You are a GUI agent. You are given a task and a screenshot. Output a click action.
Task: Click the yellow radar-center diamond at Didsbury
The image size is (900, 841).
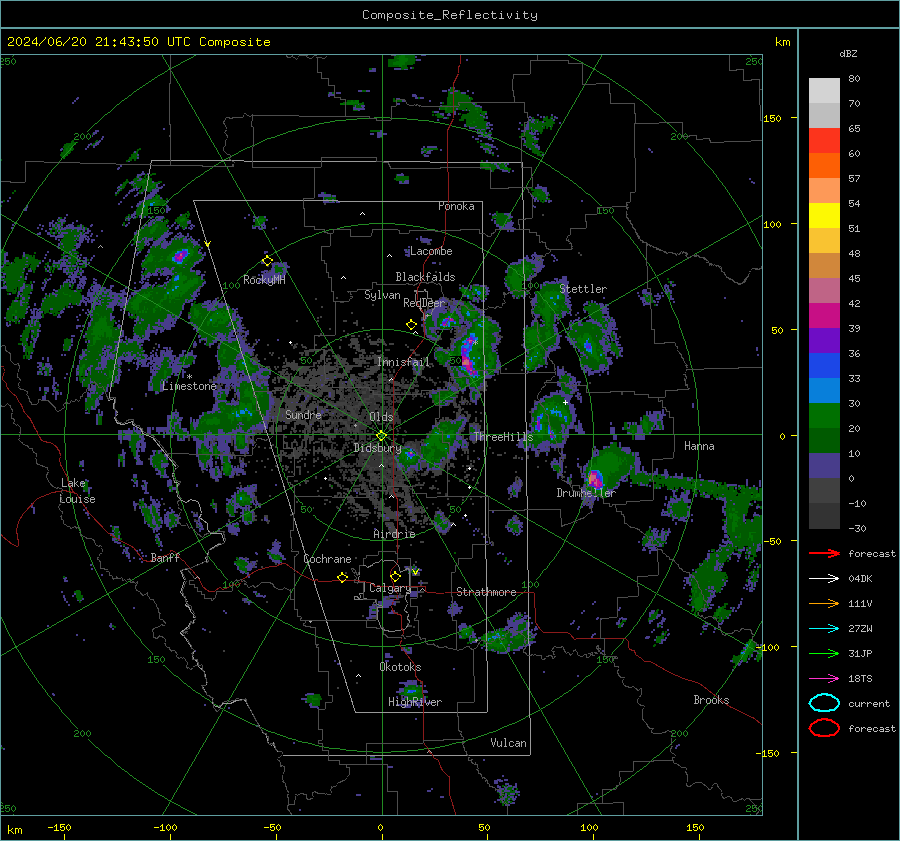pyautogui.click(x=381, y=436)
